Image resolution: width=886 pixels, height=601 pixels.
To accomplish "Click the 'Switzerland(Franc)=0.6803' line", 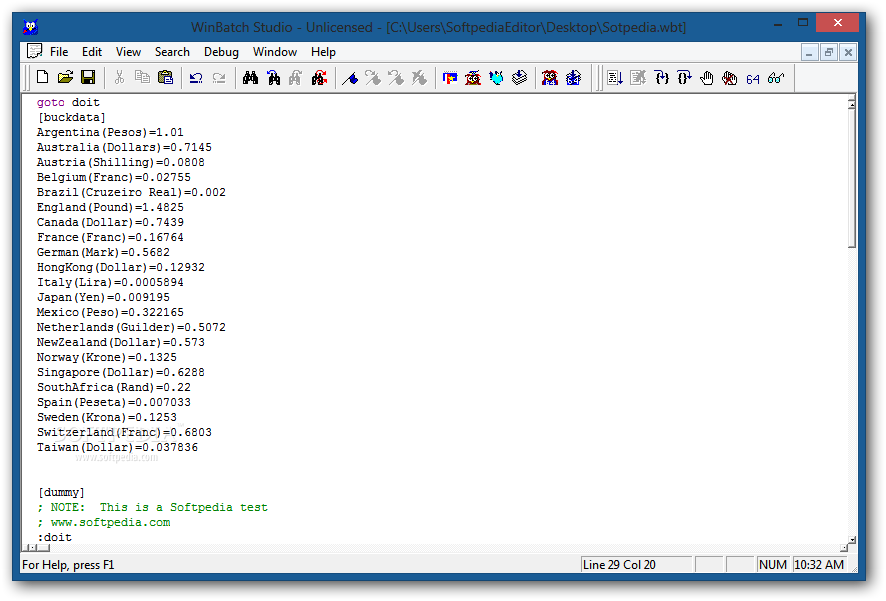I will click(124, 432).
